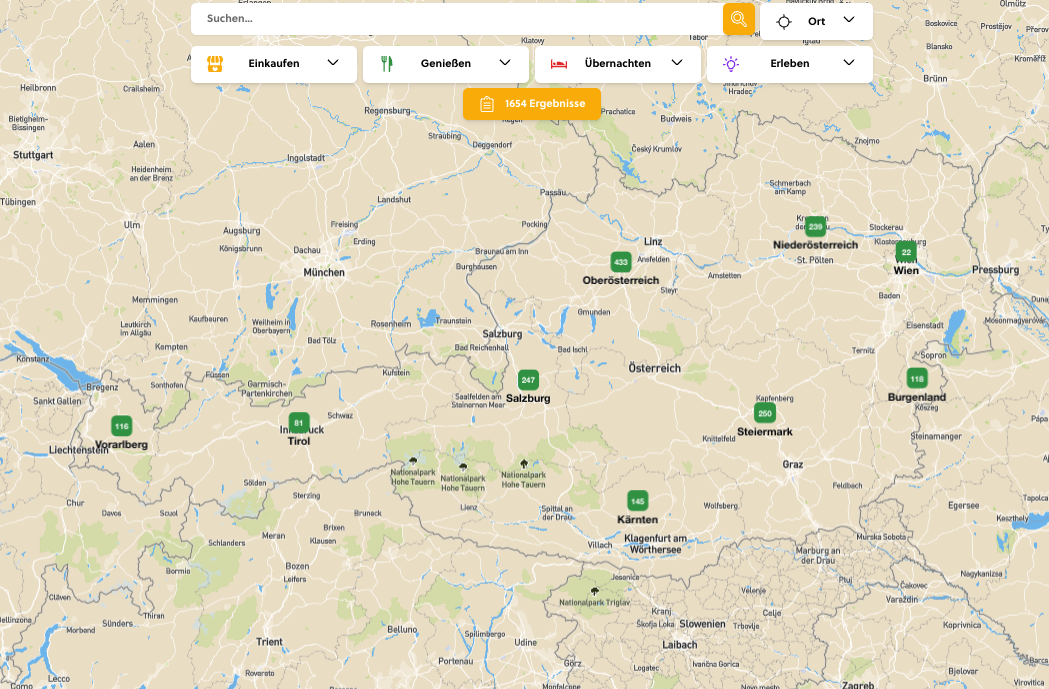This screenshot has width=1049, height=689.
Task: Click the Vorarlberg cluster marker 116
Action: 121,426
